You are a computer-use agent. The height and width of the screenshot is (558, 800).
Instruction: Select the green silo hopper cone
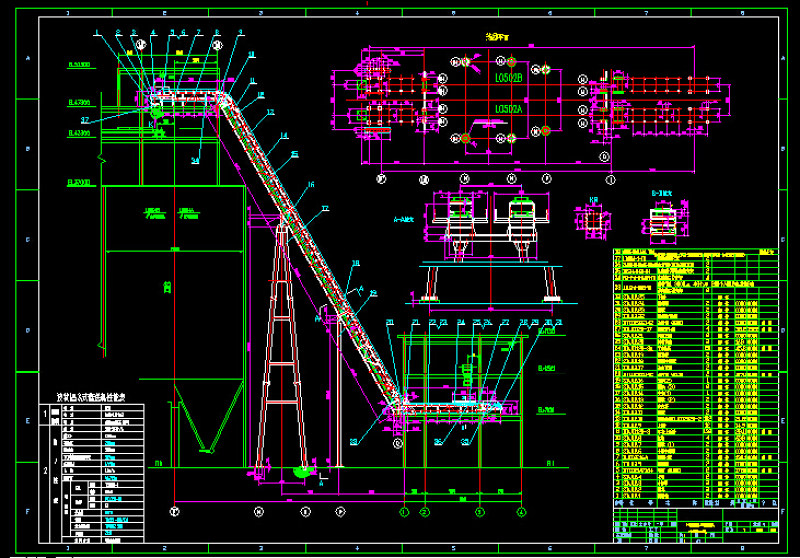(208, 418)
